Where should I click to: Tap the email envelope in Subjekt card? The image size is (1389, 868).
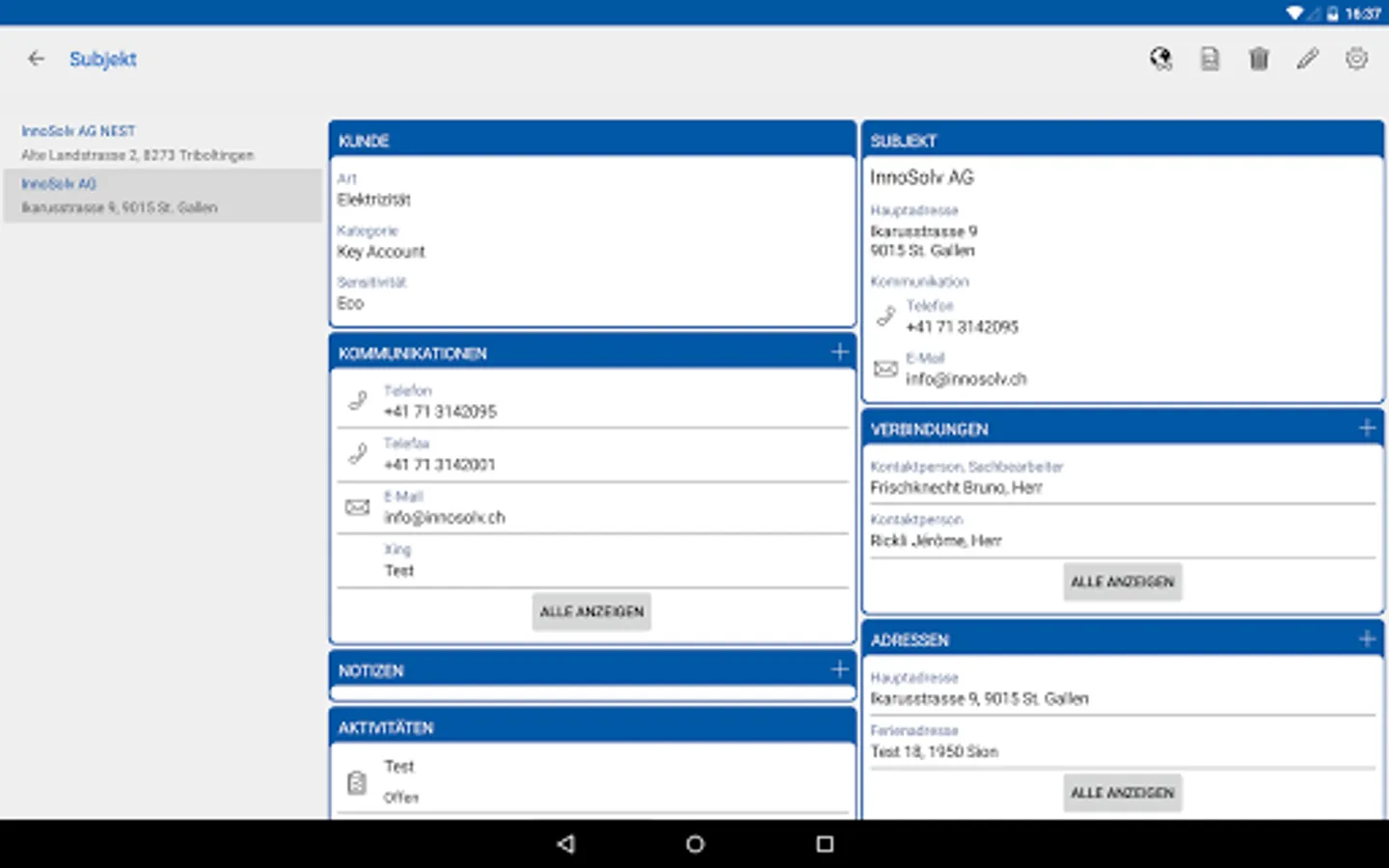pyautogui.click(x=885, y=368)
